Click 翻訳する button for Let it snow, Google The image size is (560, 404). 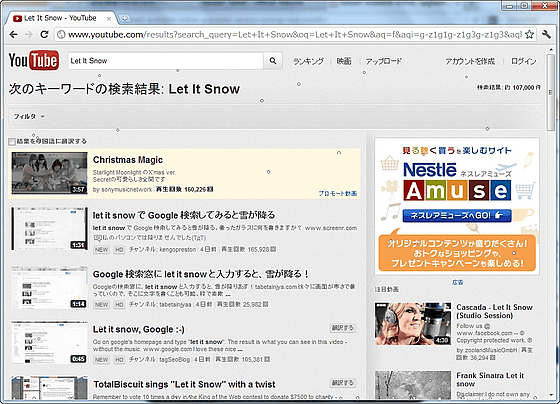[x=342, y=328]
